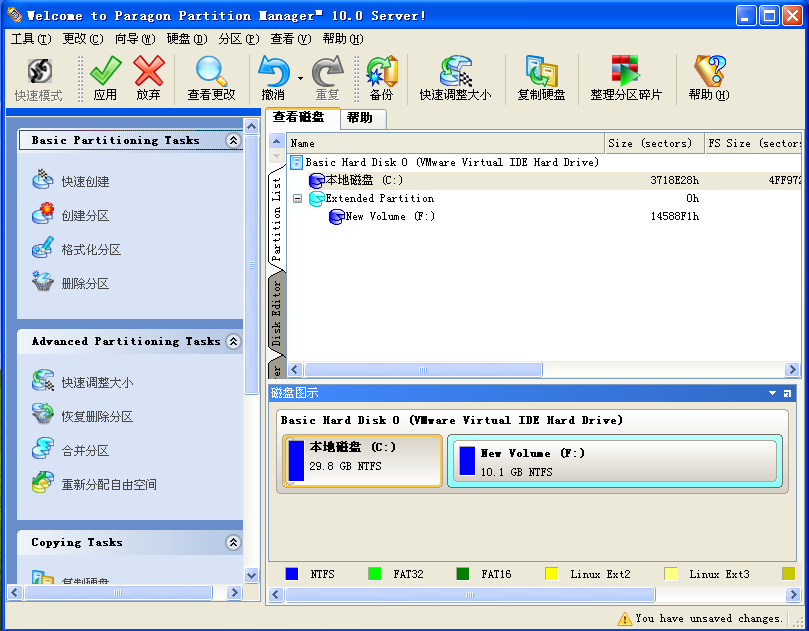Sort by FS Size column header
The image size is (809, 631).
pyautogui.click(x=754, y=143)
